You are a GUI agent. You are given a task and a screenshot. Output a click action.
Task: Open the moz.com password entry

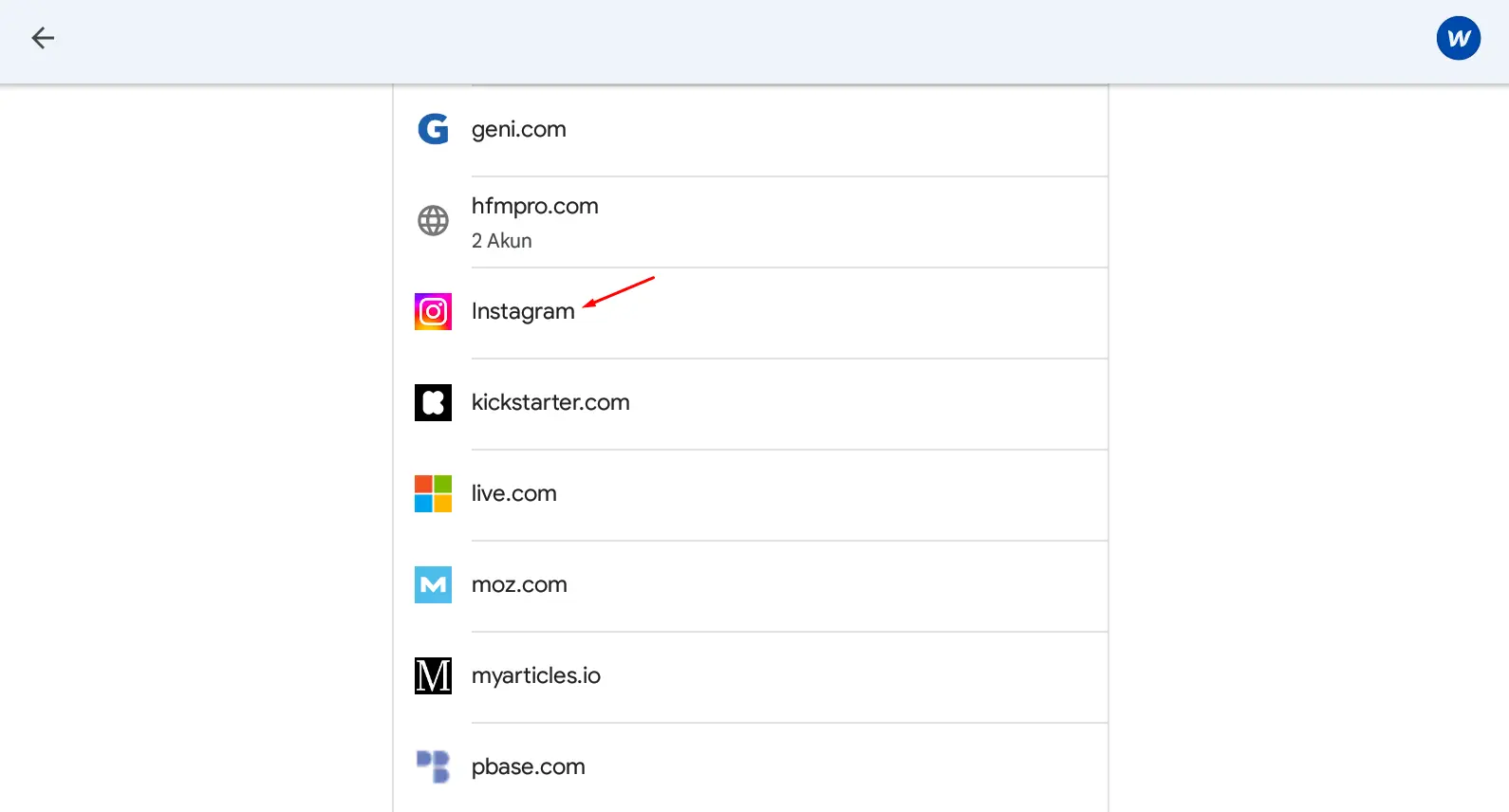751,586
